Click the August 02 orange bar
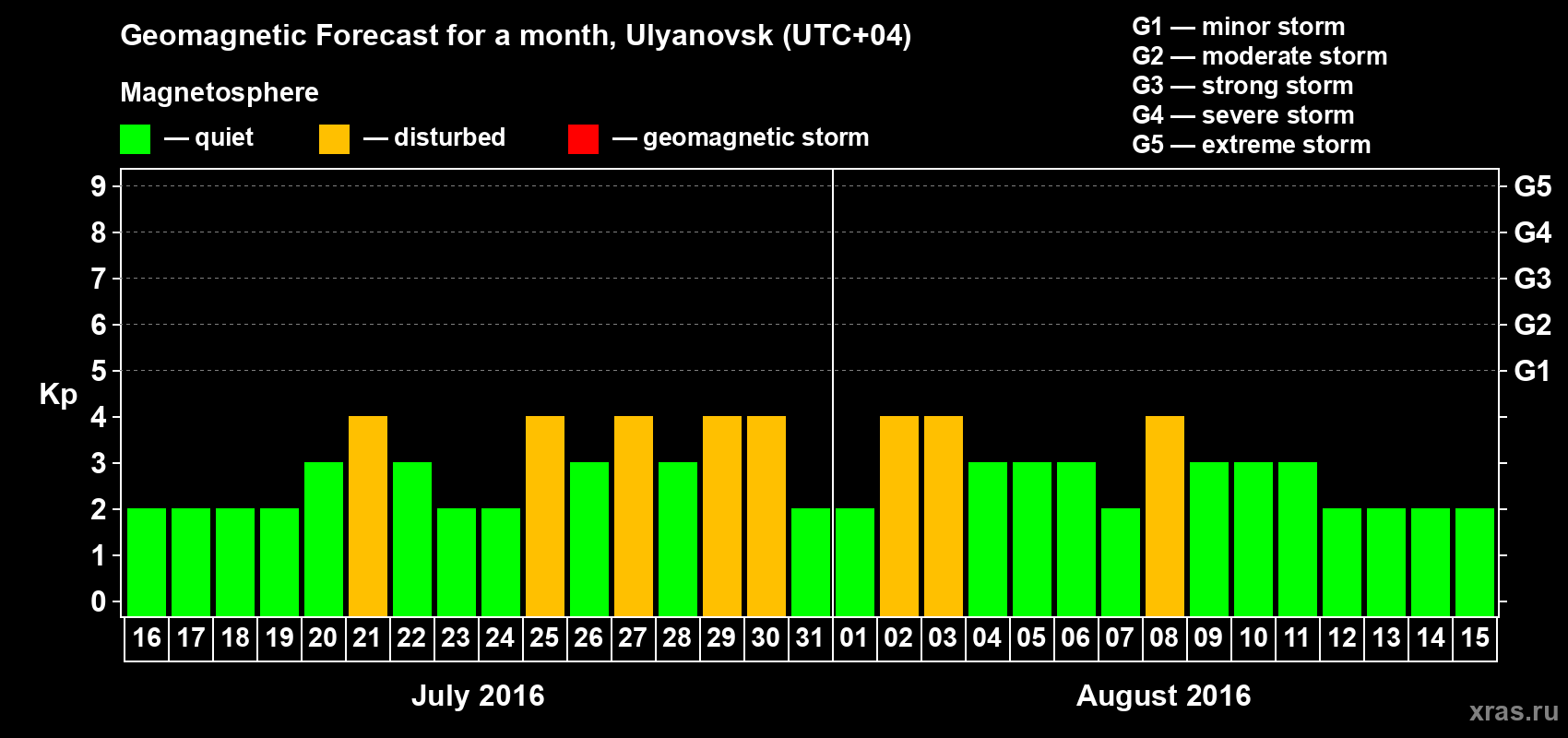The width and height of the screenshot is (1568, 738). 899,516
